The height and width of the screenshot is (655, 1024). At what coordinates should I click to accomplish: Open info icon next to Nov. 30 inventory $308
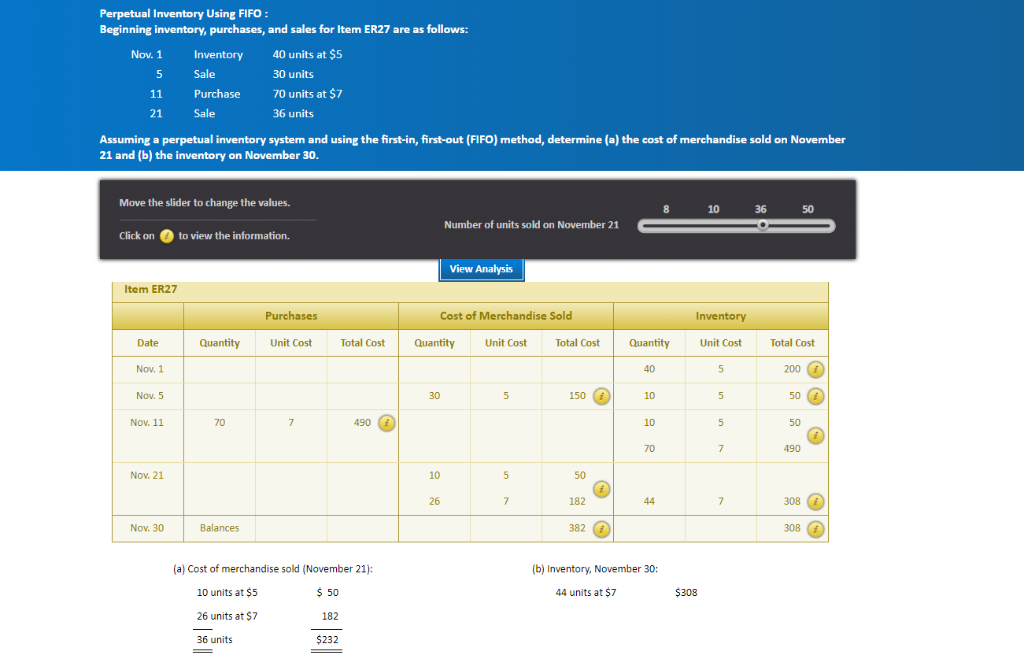pyautogui.click(x=815, y=528)
